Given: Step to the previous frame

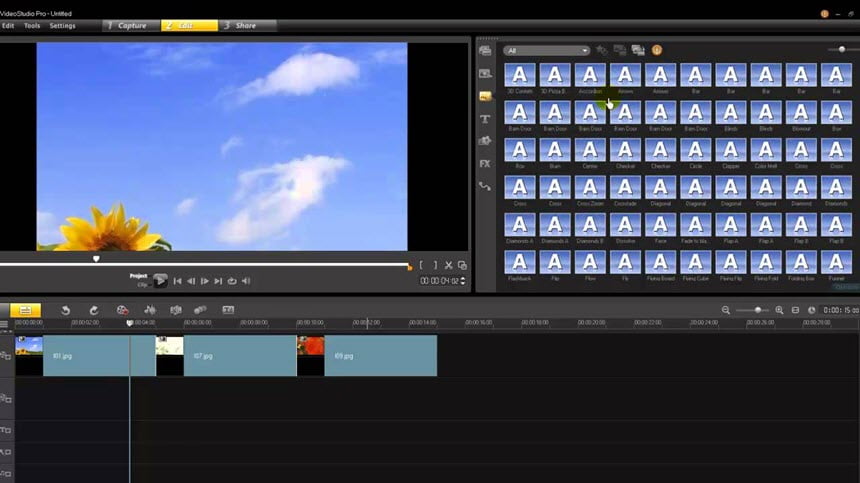Looking at the screenshot, I should coord(191,281).
